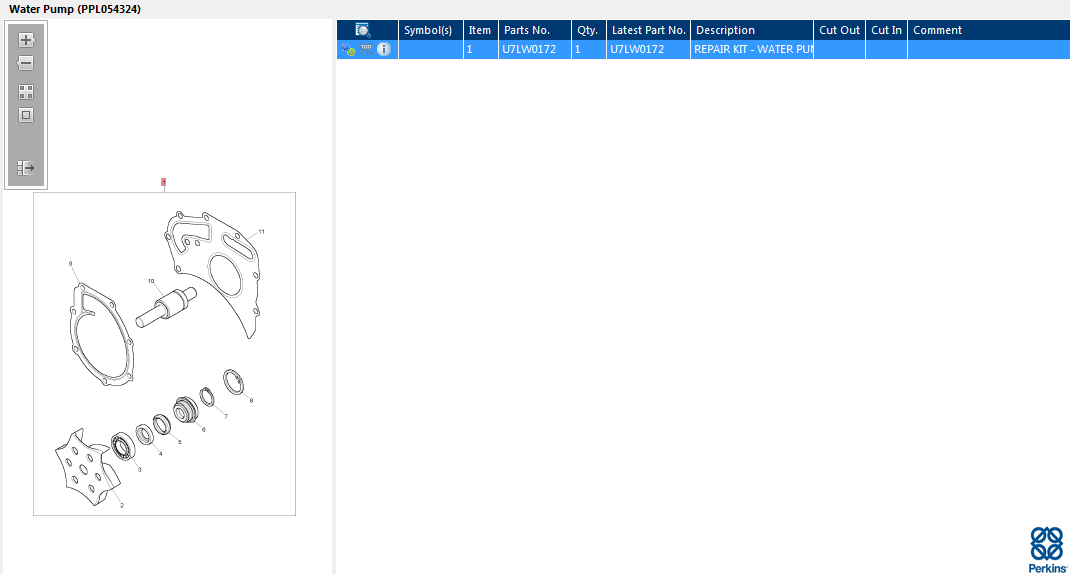This screenshot has height=575, width=1070.
Task: Zoom in on the diagram with the plus button
Action: tap(26, 40)
